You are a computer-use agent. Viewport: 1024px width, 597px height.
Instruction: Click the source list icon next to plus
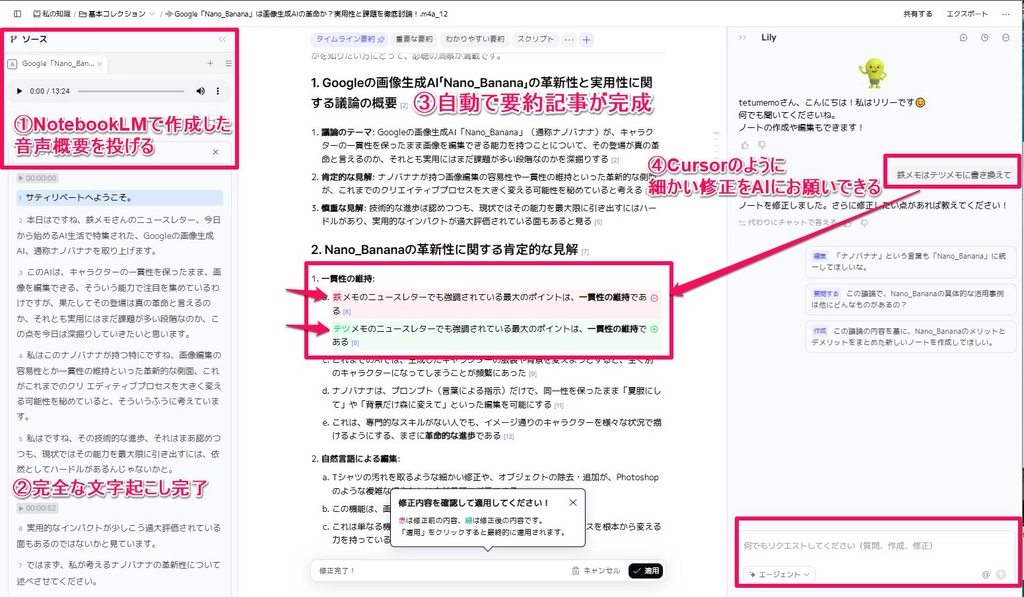(x=228, y=63)
